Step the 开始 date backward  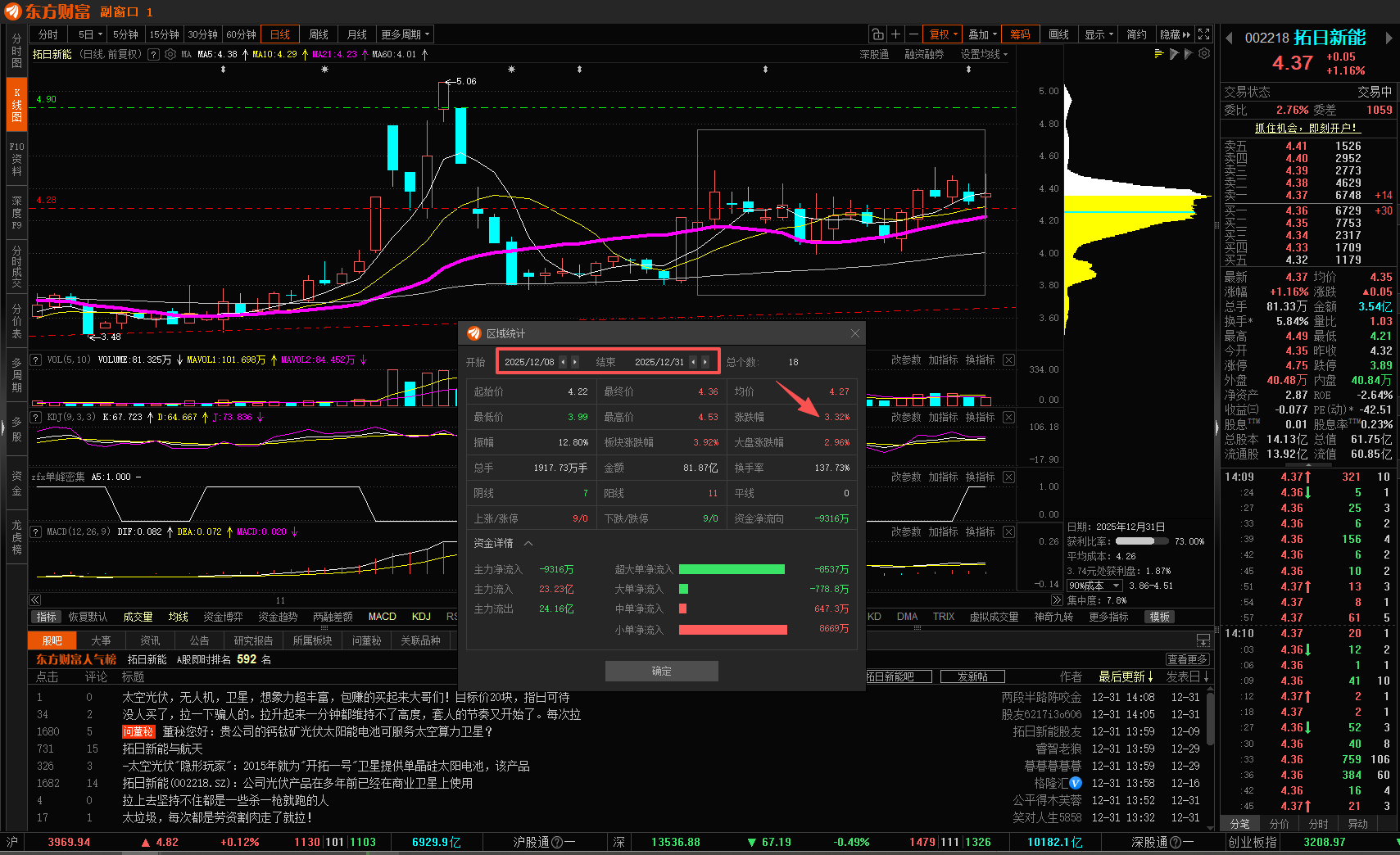(563, 362)
